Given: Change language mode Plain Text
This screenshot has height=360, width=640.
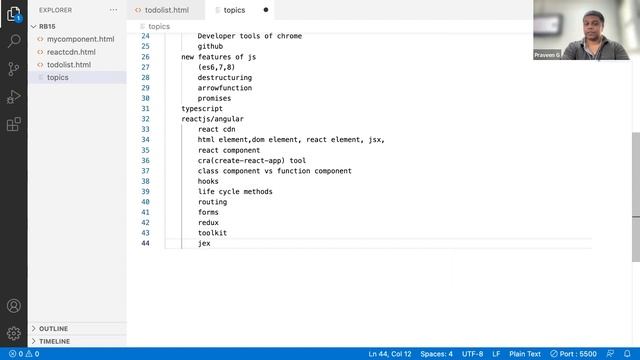Looking at the screenshot, I should tap(524, 354).
